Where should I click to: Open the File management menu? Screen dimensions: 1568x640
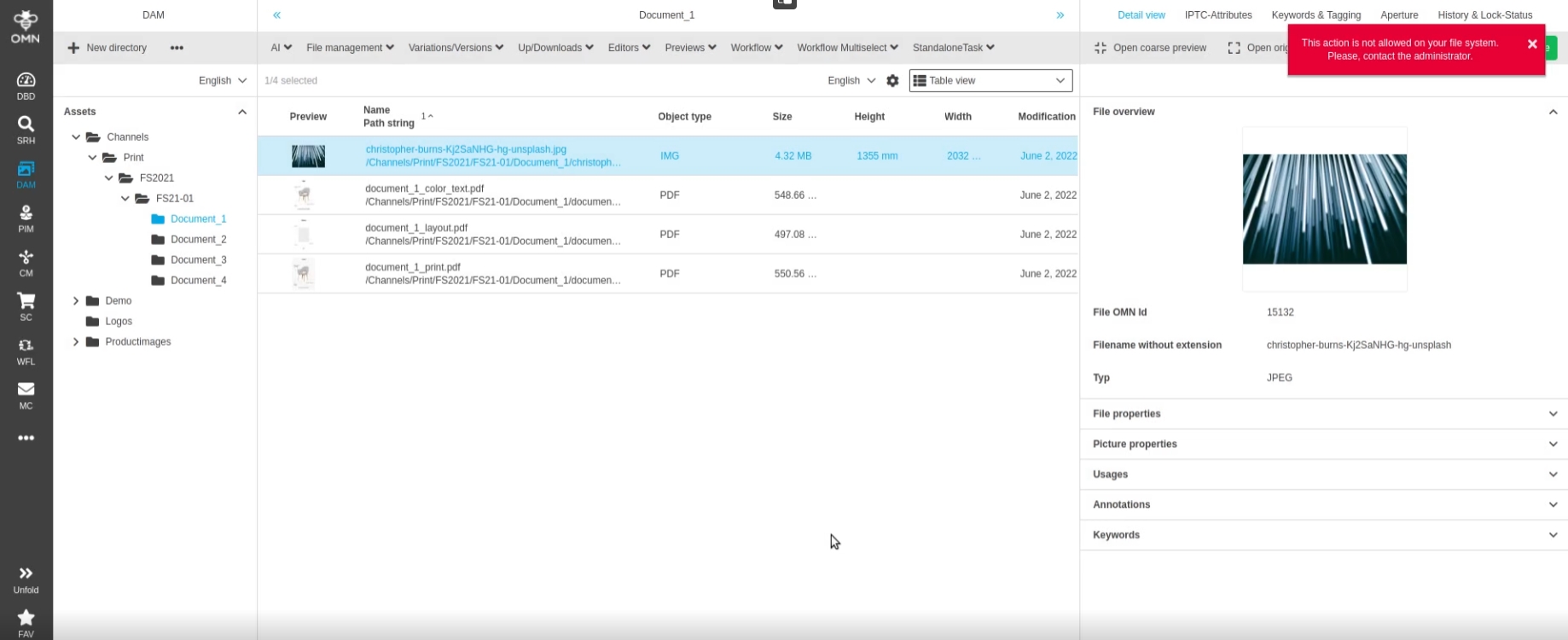tap(350, 48)
